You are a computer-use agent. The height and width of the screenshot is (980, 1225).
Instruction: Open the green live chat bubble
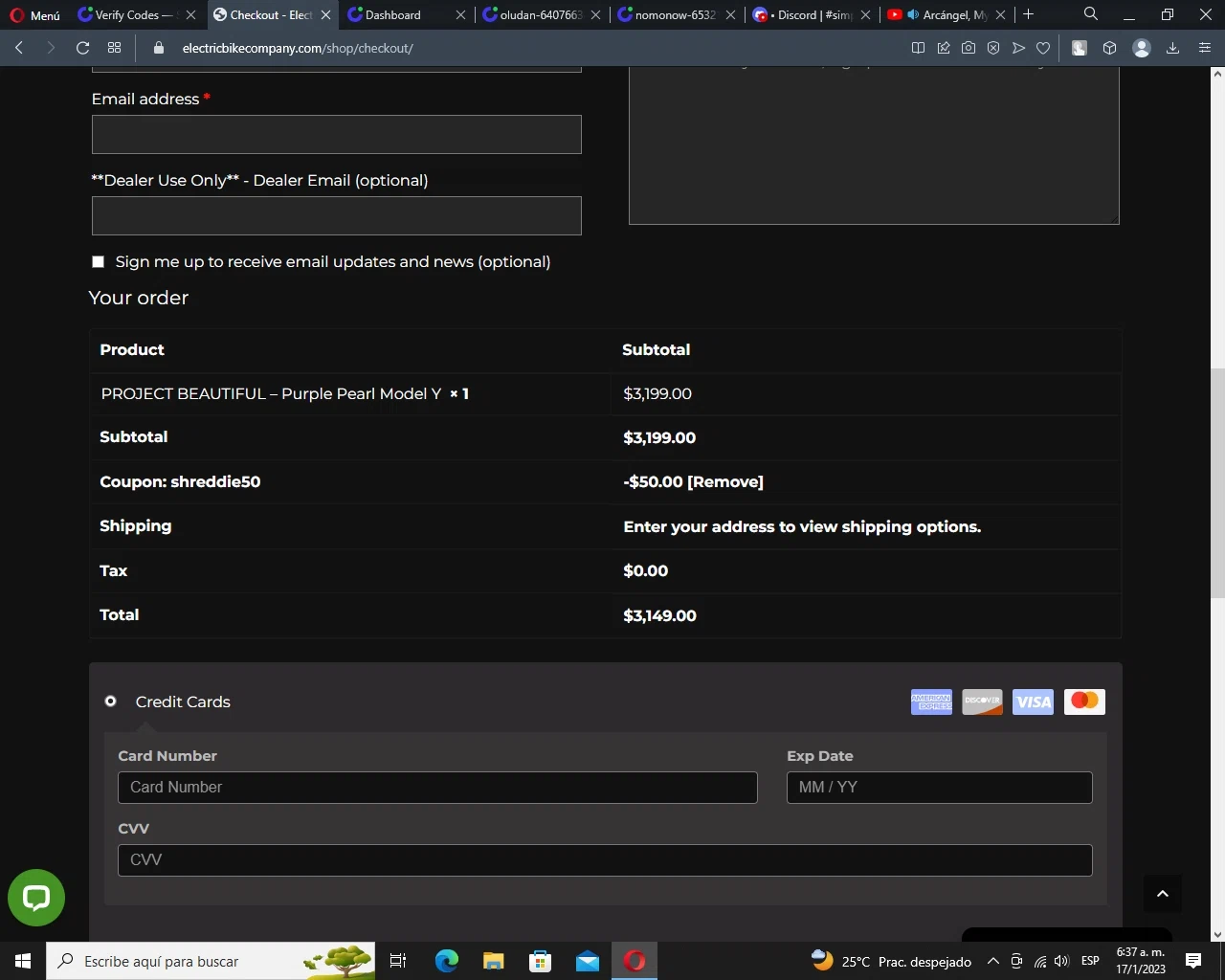tap(36, 898)
